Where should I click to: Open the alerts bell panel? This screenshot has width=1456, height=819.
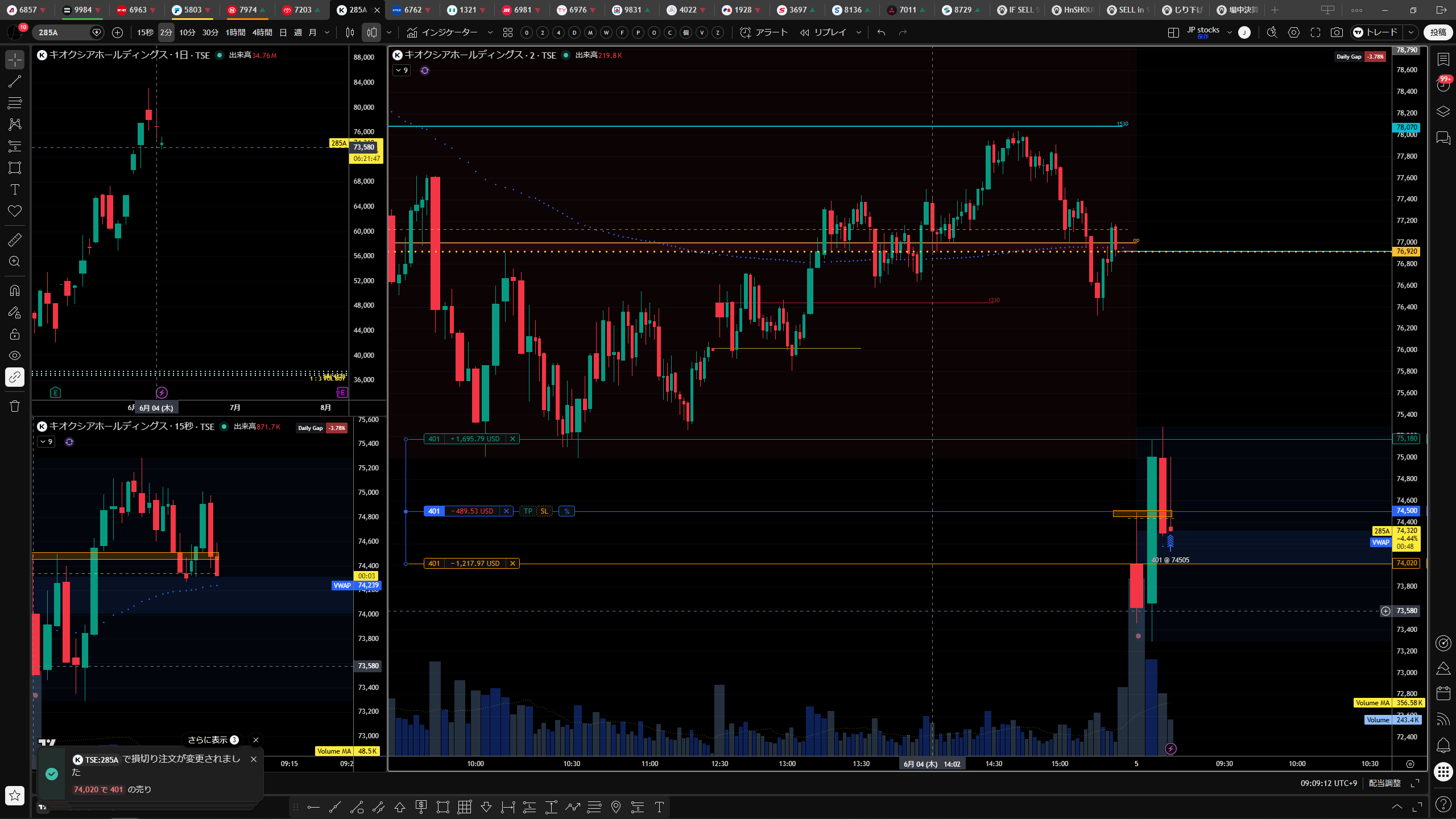pos(1443,745)
